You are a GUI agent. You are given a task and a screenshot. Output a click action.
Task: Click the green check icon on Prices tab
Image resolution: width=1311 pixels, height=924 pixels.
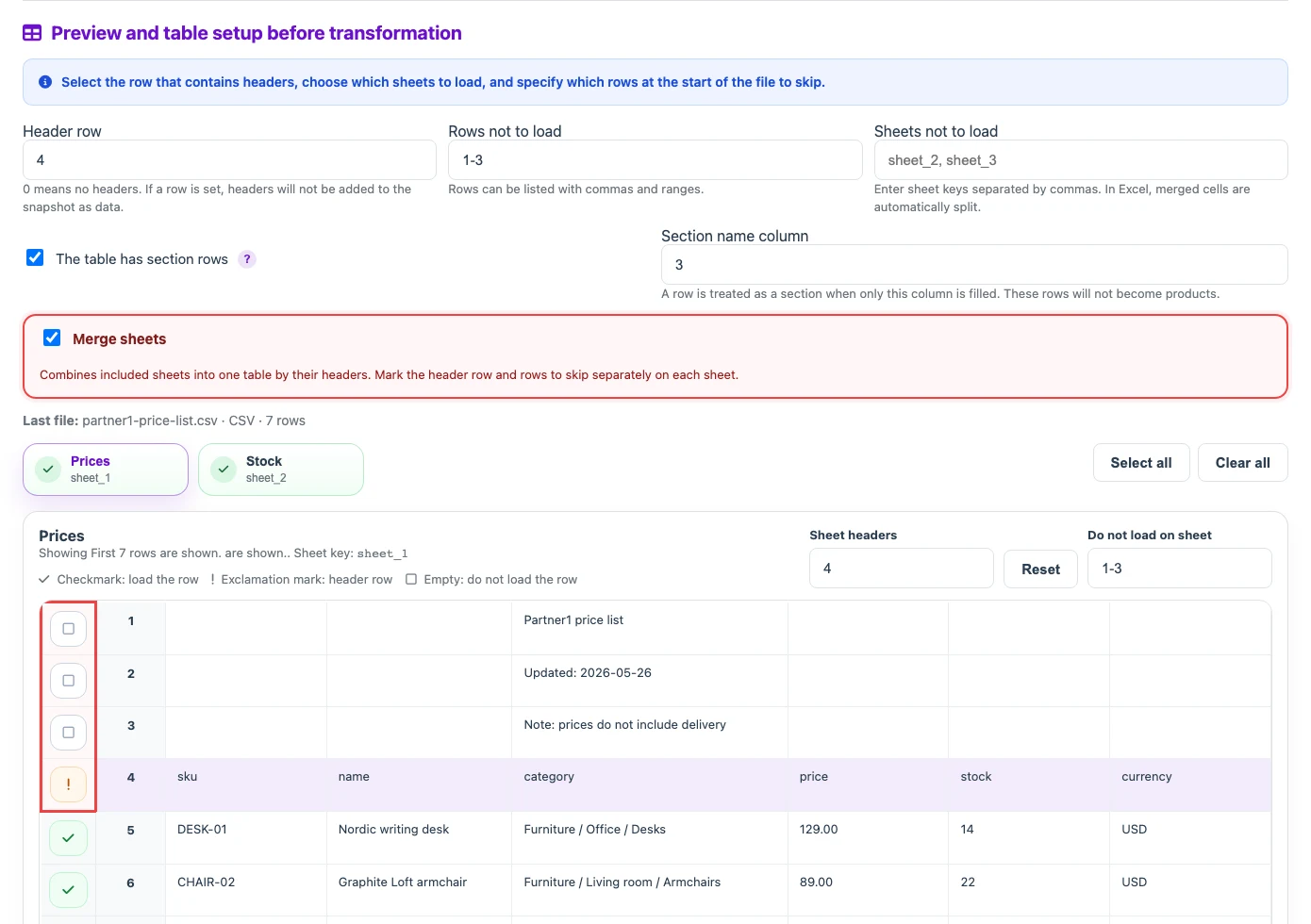pos(48,470)
